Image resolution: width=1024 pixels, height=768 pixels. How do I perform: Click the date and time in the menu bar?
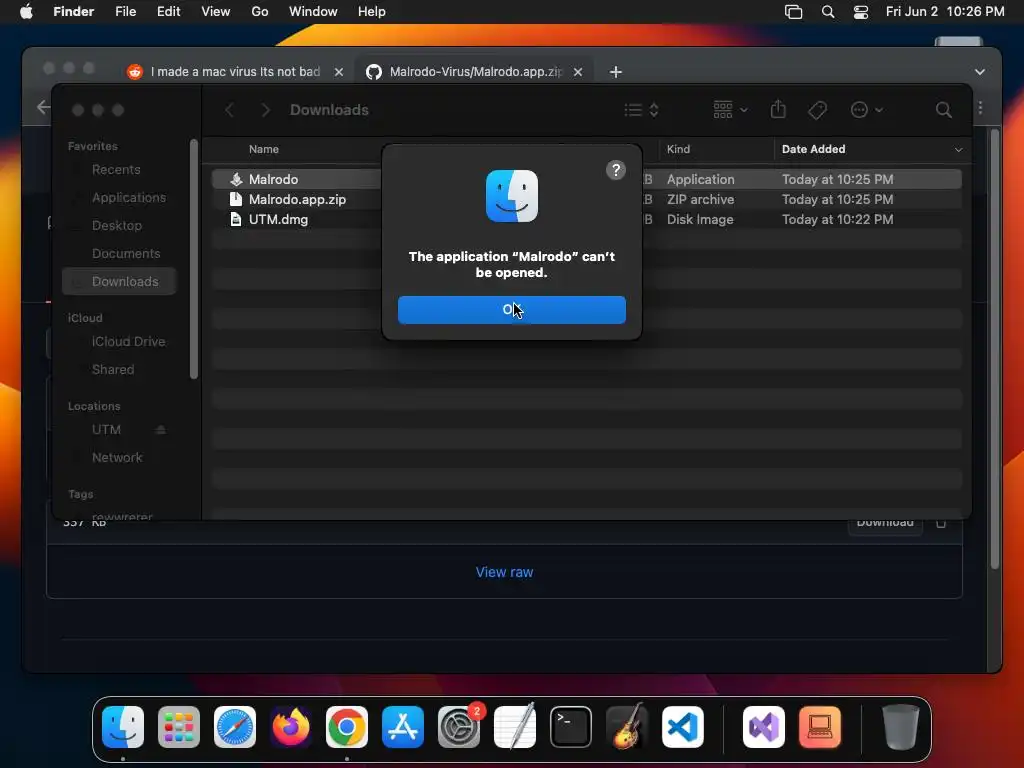(945, 12)
